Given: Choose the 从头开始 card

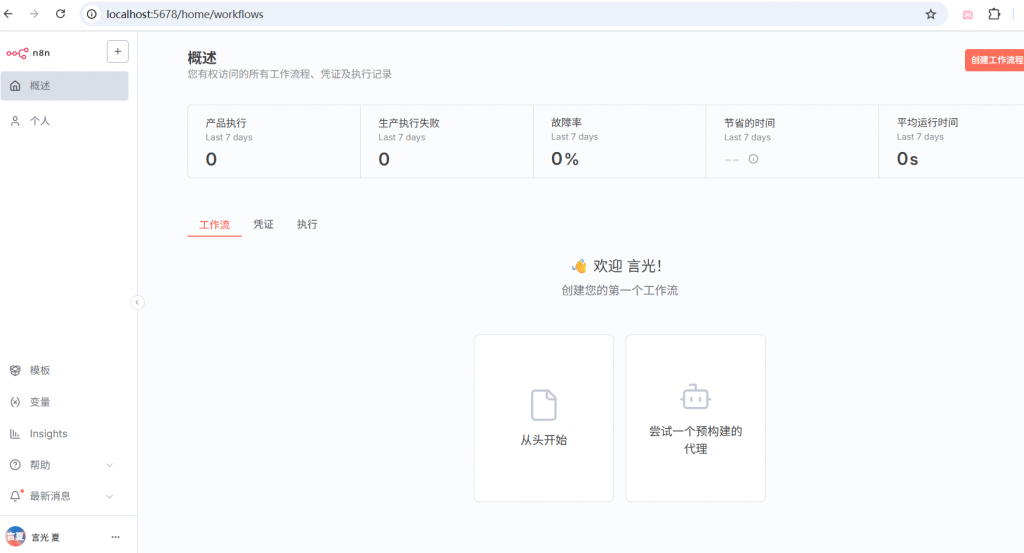Looking at the screenshot, I should pyautogui.click(x=543, y=418).
